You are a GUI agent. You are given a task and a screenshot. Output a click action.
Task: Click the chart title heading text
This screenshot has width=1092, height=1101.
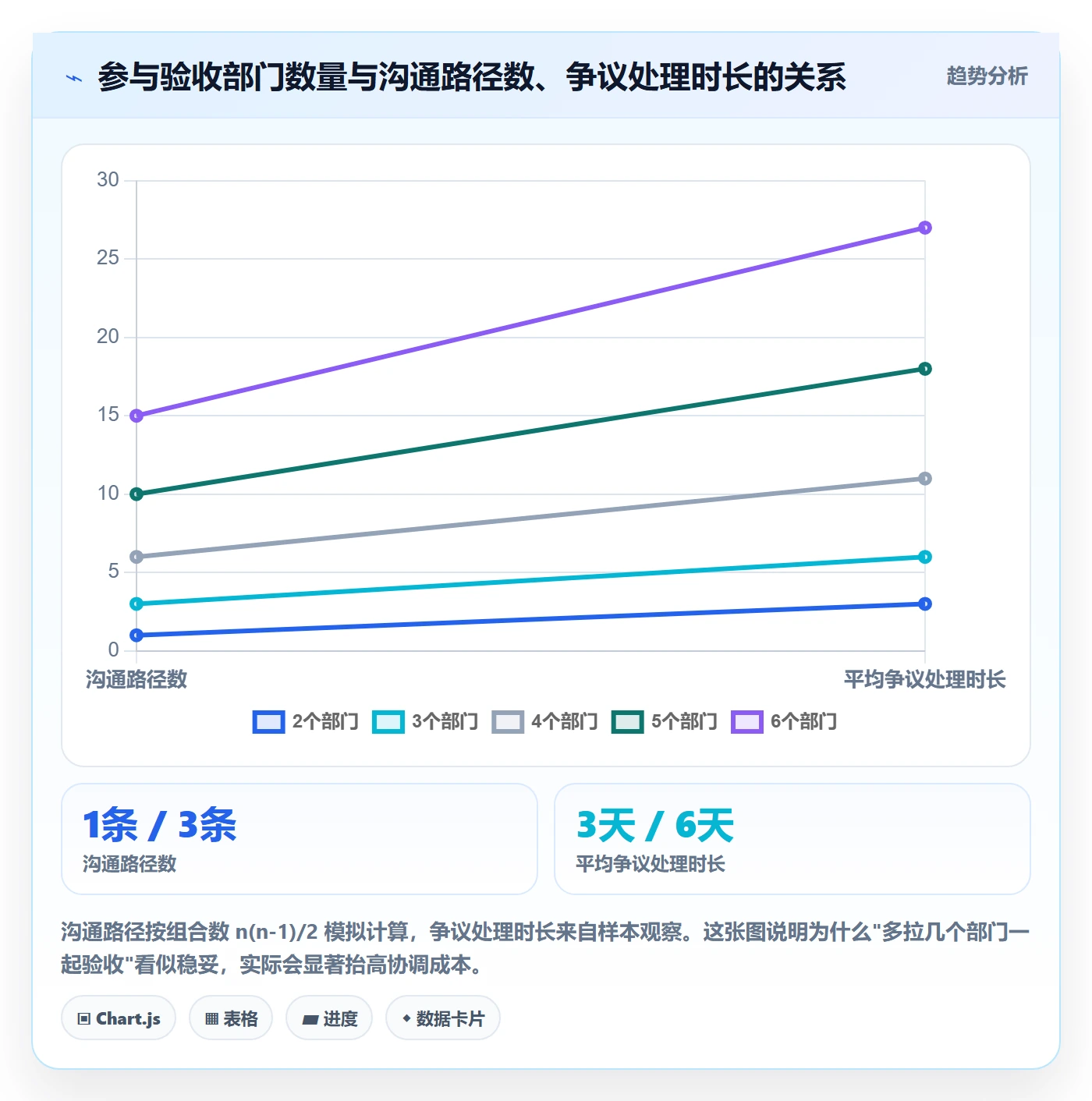coord(472,77)
